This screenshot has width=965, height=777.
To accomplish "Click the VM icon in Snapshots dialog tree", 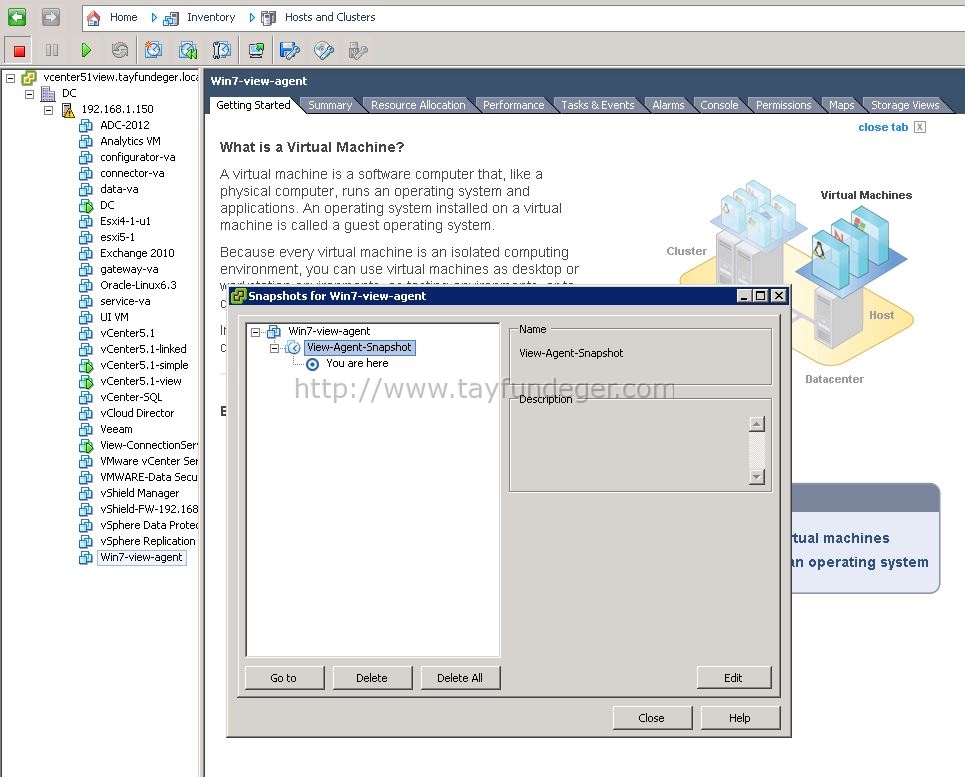I will pos(274,332).
